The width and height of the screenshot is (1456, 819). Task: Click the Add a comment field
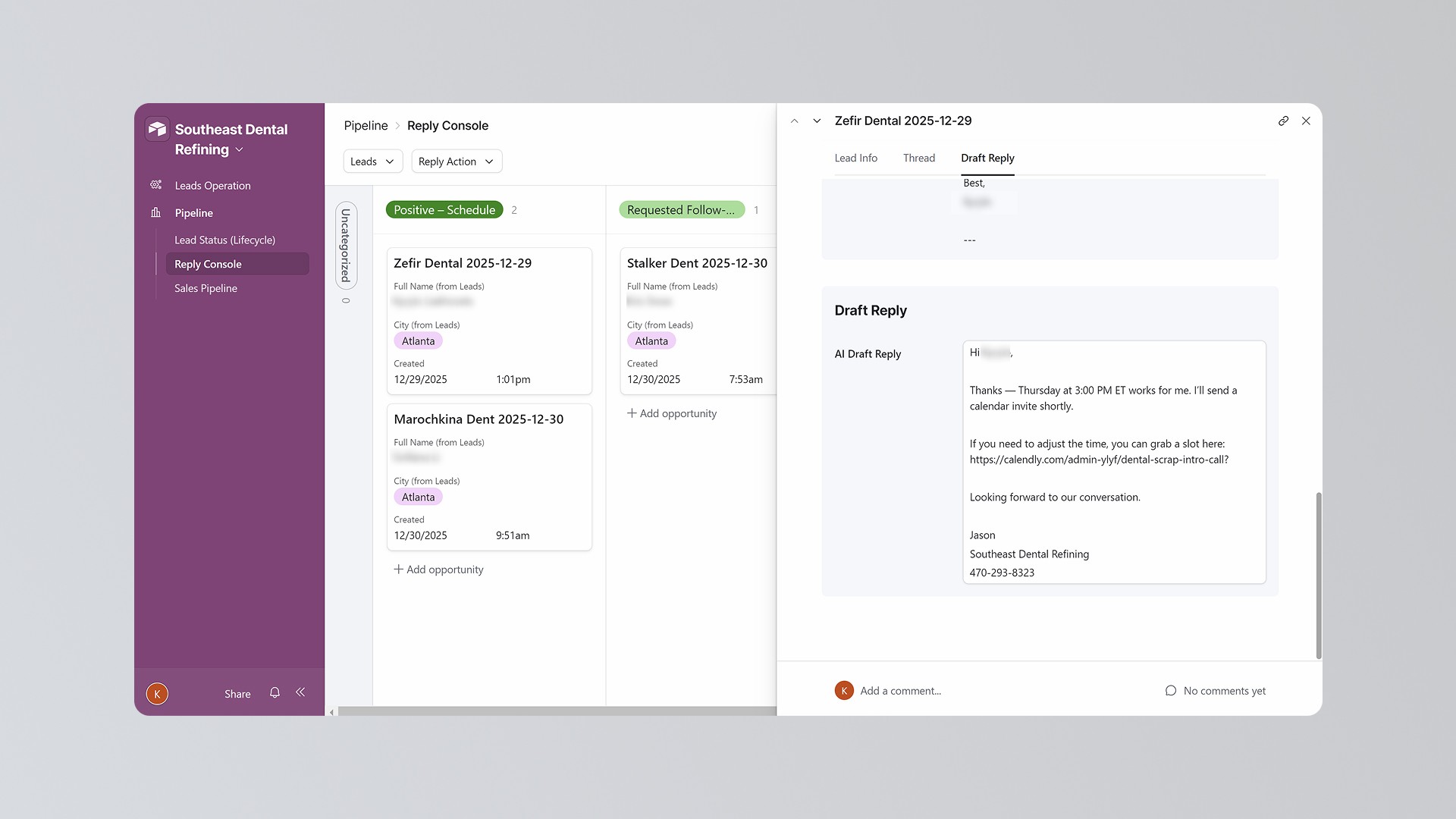tap(900, 691)
